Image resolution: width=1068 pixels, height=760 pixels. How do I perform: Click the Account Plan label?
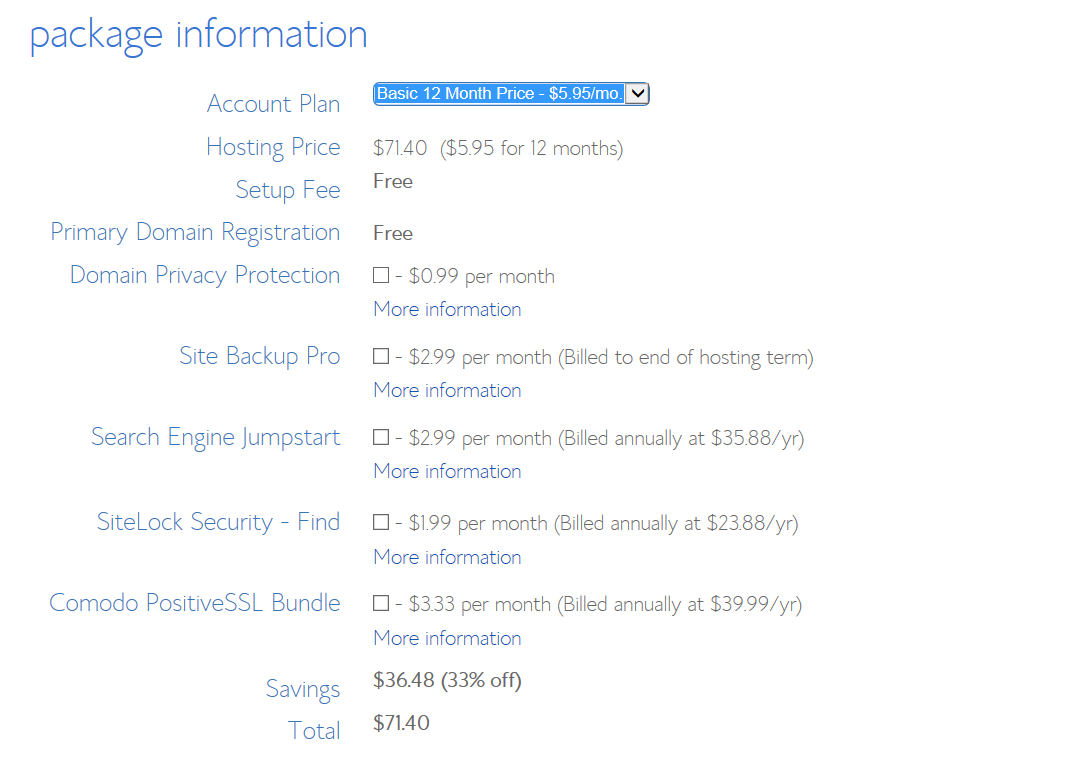274,104
